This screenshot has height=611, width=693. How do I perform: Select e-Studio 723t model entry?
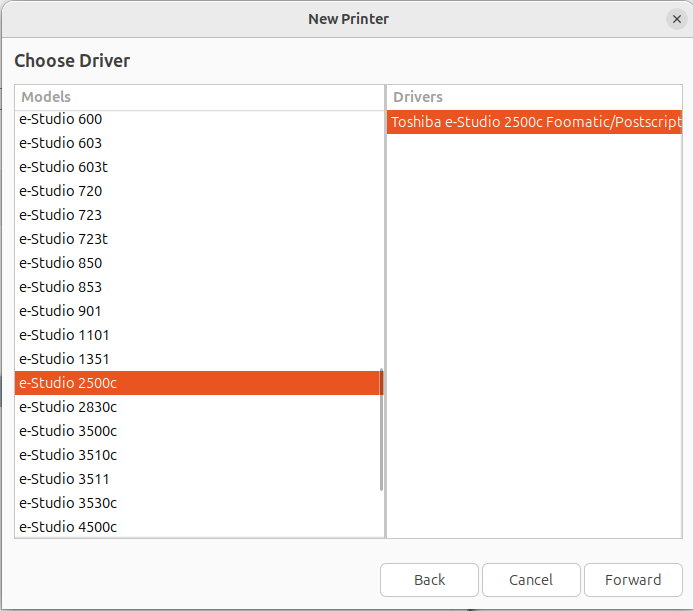63,239
